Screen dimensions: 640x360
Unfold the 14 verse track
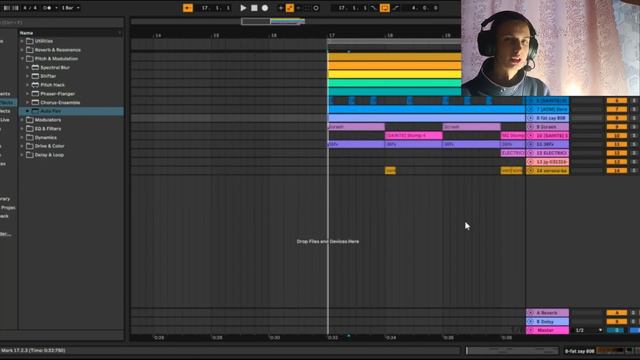531,171
